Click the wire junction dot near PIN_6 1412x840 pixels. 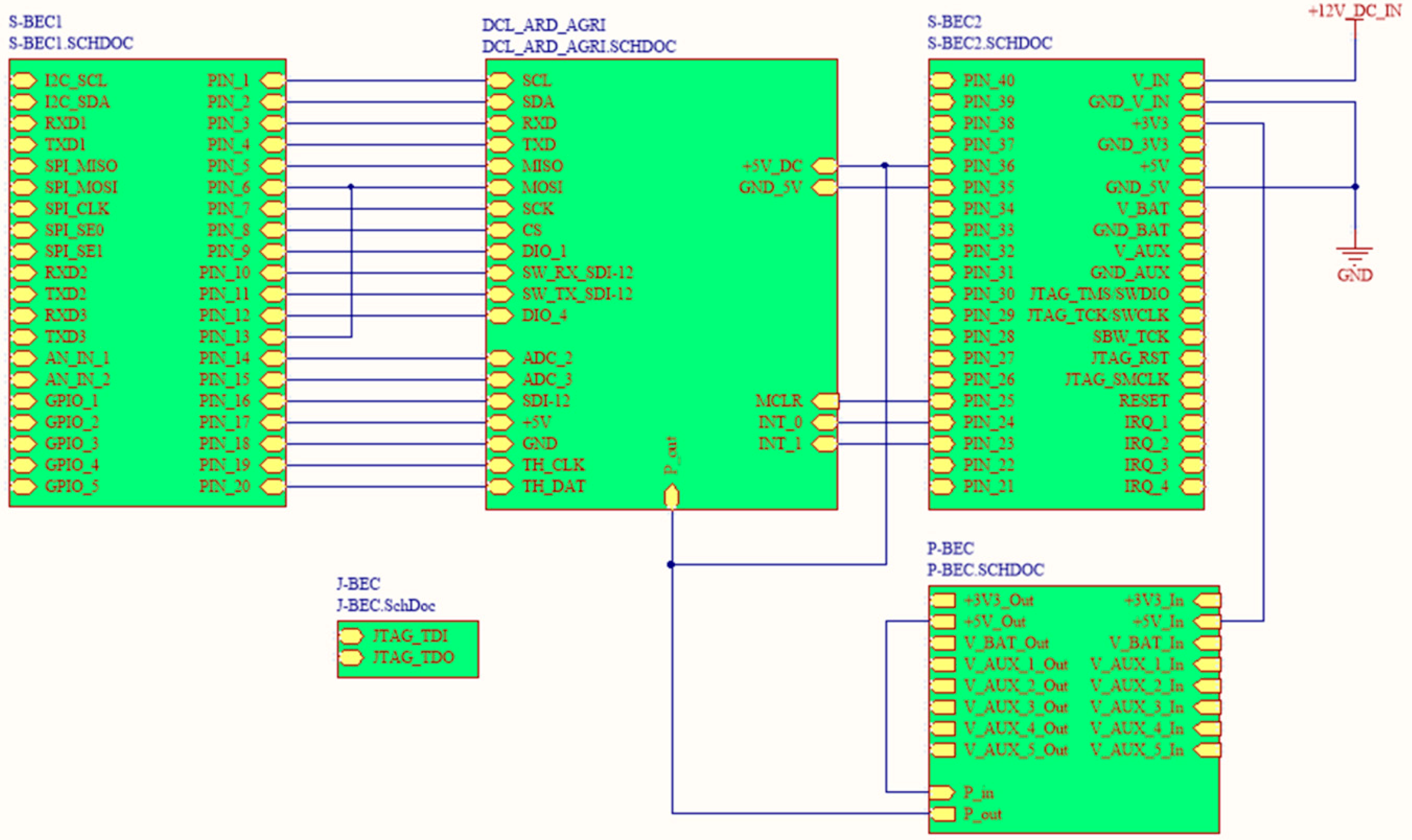[351, 187]
